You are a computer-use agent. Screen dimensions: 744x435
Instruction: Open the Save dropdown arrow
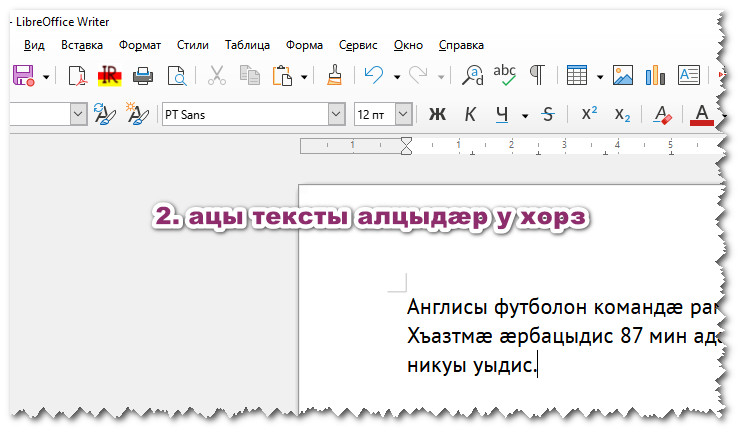[46, 76]
